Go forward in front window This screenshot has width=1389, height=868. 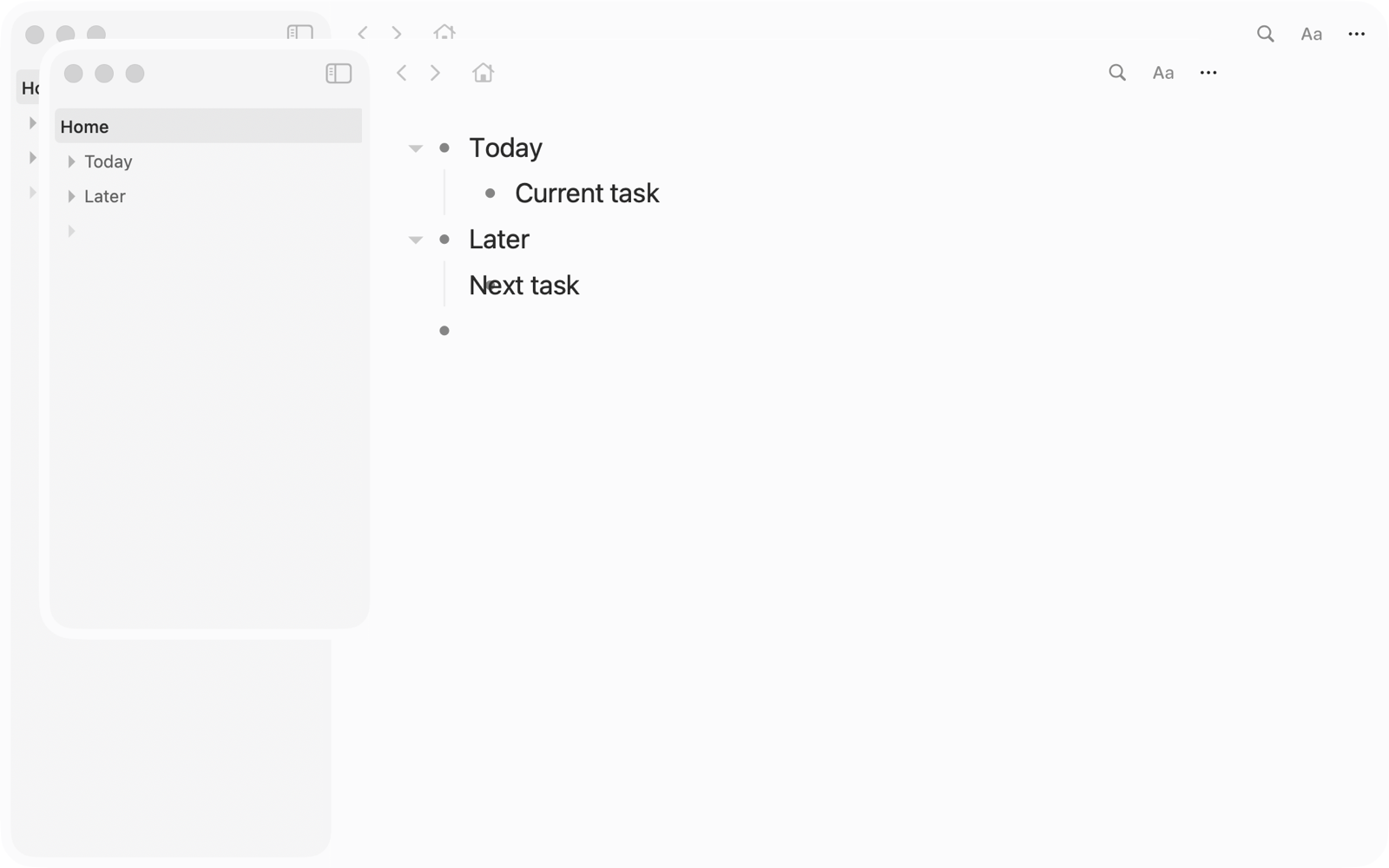click(435, 73)
